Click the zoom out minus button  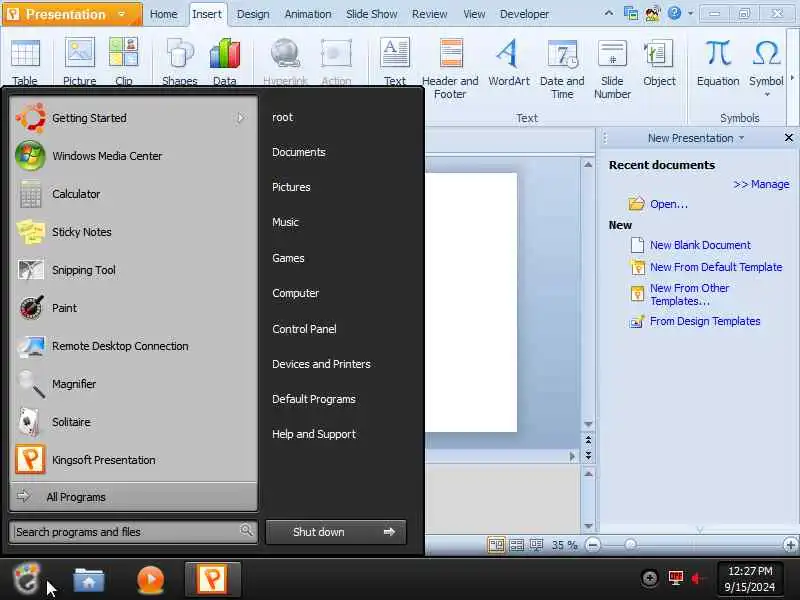592,545
